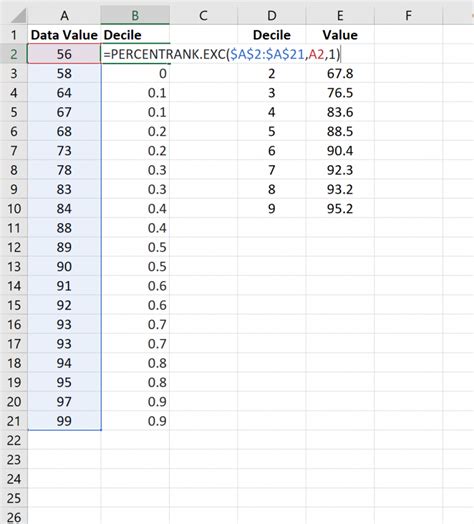Select row 10 header
This screenshot has height=524, width=474.
point(14,209)
